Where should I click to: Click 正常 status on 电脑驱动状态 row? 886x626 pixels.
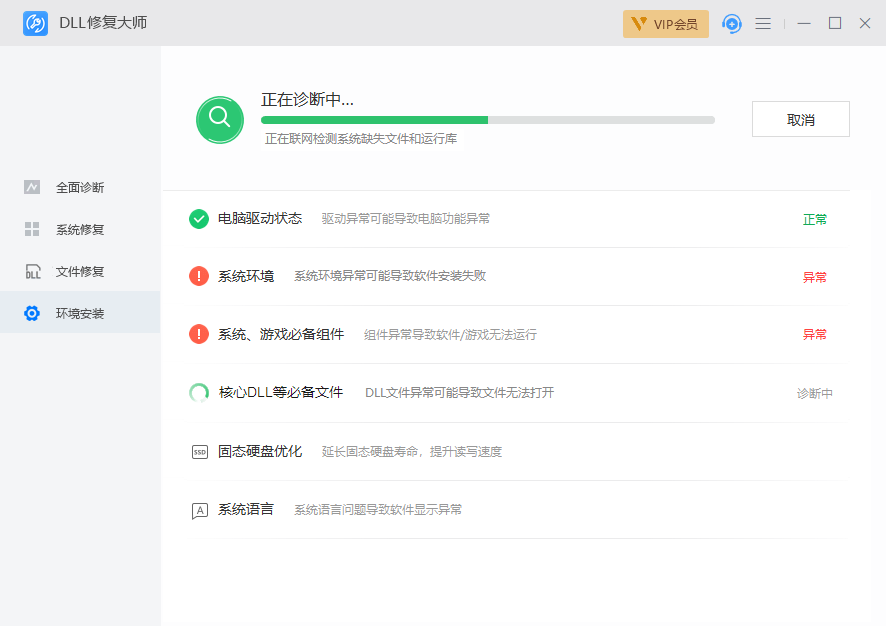[814, 219]
